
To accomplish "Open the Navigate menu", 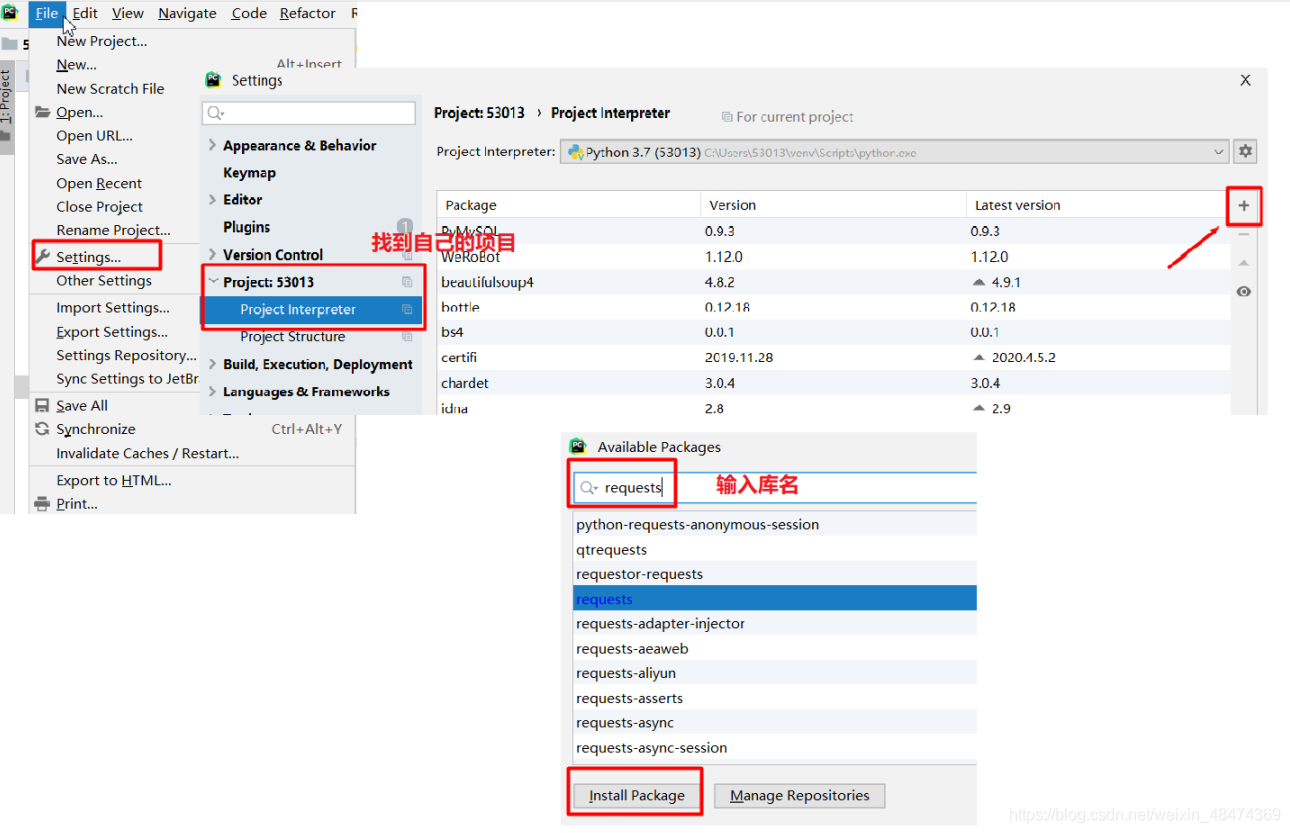I will click(x=187, y=13).
